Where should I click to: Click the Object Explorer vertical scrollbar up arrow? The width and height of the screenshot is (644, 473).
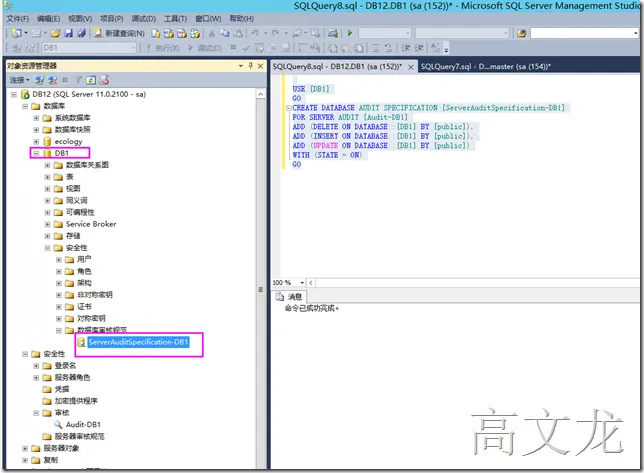pyautogui.click(x=260, y=94)
